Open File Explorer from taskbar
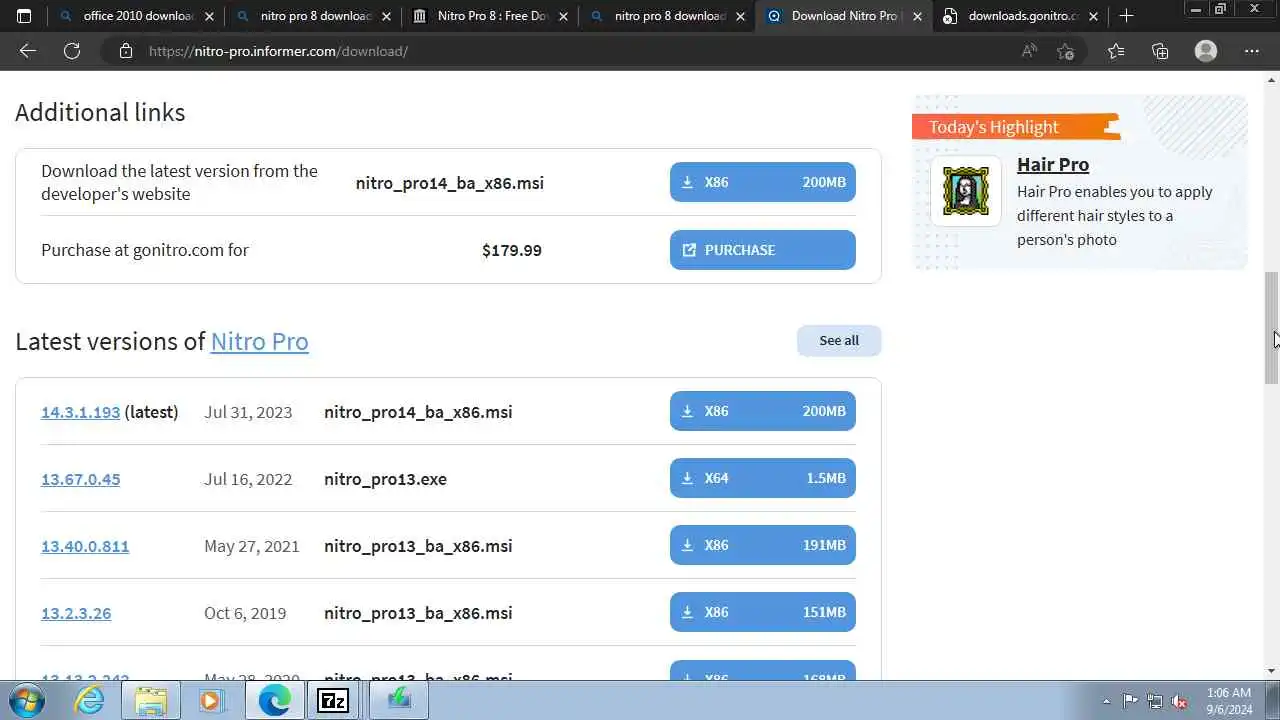 point(151,701)
